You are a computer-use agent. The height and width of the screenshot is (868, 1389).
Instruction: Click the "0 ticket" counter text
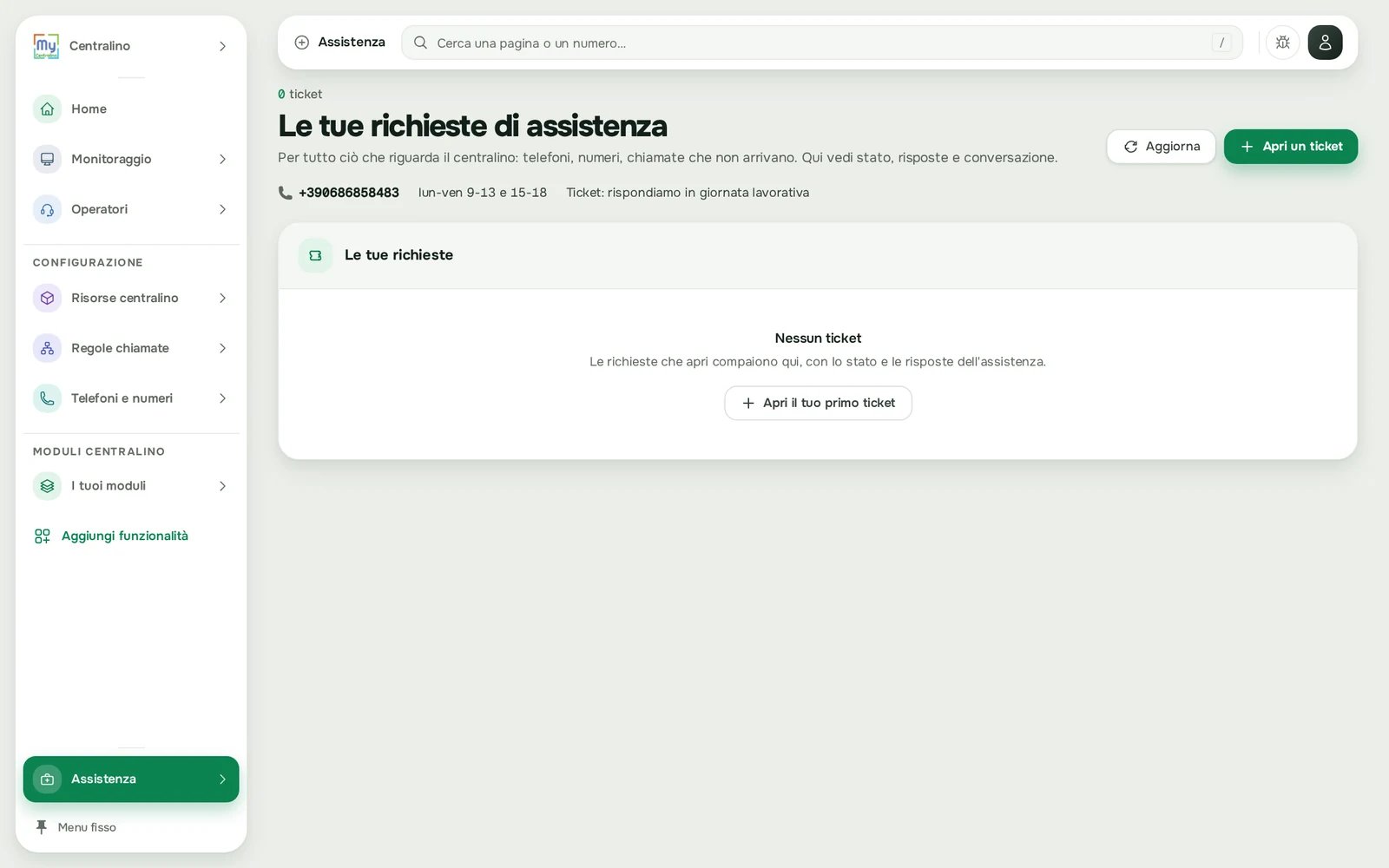point(300,94)
